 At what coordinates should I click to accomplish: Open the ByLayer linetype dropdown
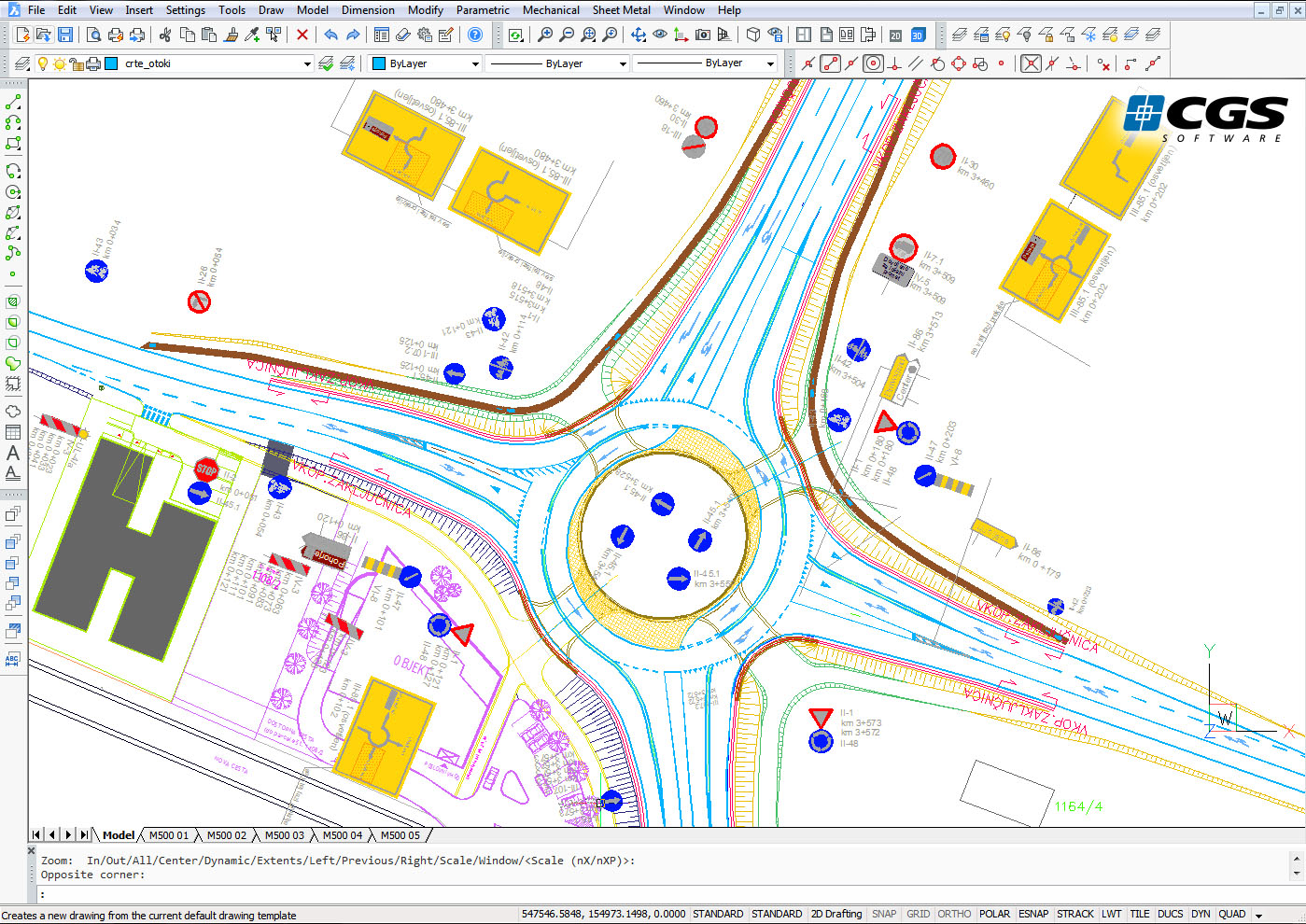point(623,63)
